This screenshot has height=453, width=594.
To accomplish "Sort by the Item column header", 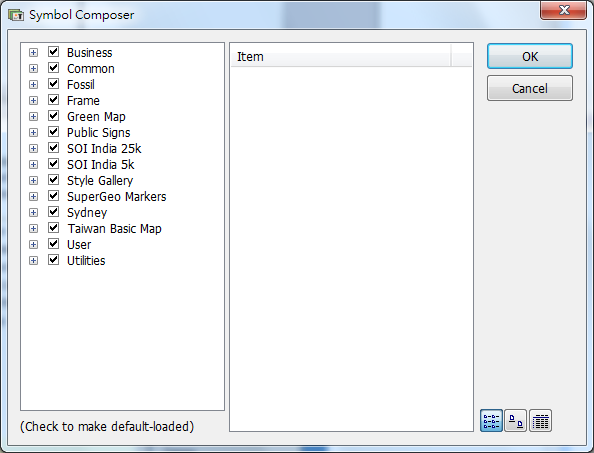I will click(x=341, y=56).
